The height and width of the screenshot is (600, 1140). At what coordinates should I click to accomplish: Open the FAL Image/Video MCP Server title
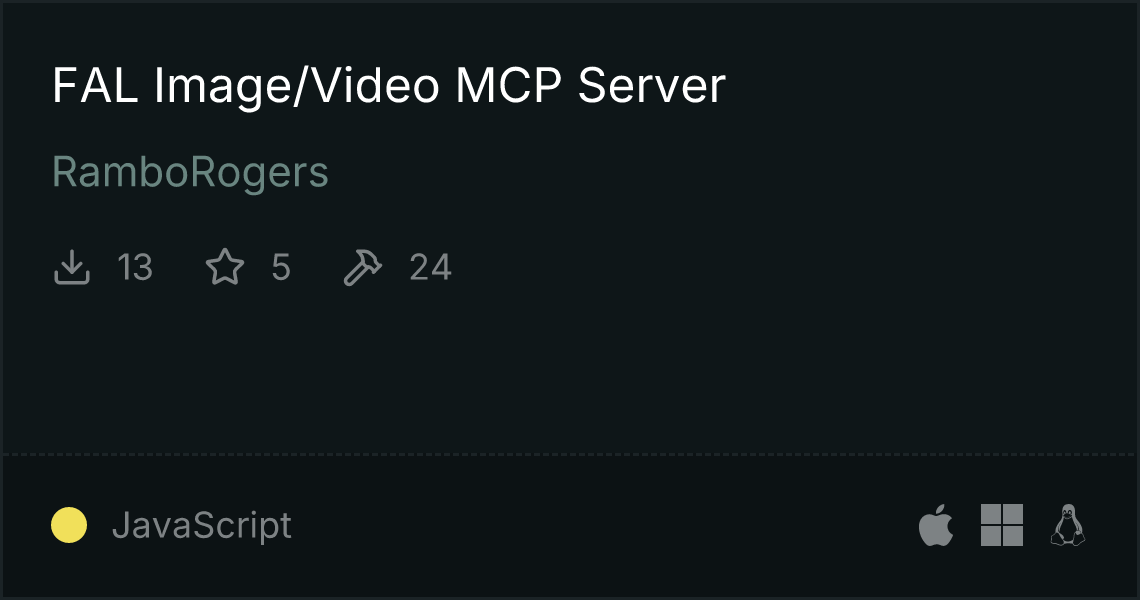[389, 86]
